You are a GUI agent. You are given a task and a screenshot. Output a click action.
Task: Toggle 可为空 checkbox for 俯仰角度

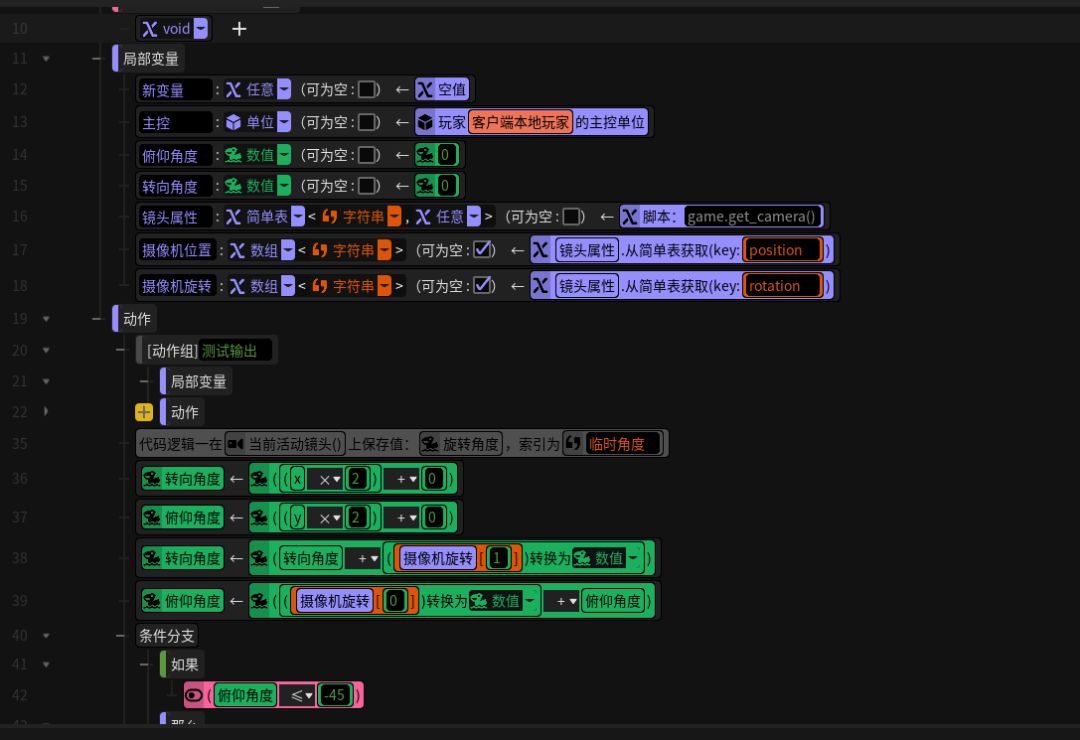[368, 155]
